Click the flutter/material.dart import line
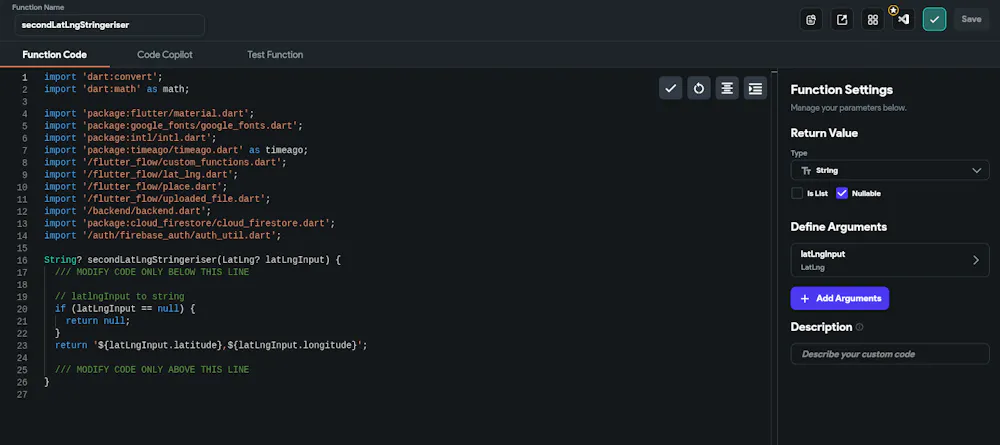The height and width of the screenshot is (445, 1000). coord(149,113)
